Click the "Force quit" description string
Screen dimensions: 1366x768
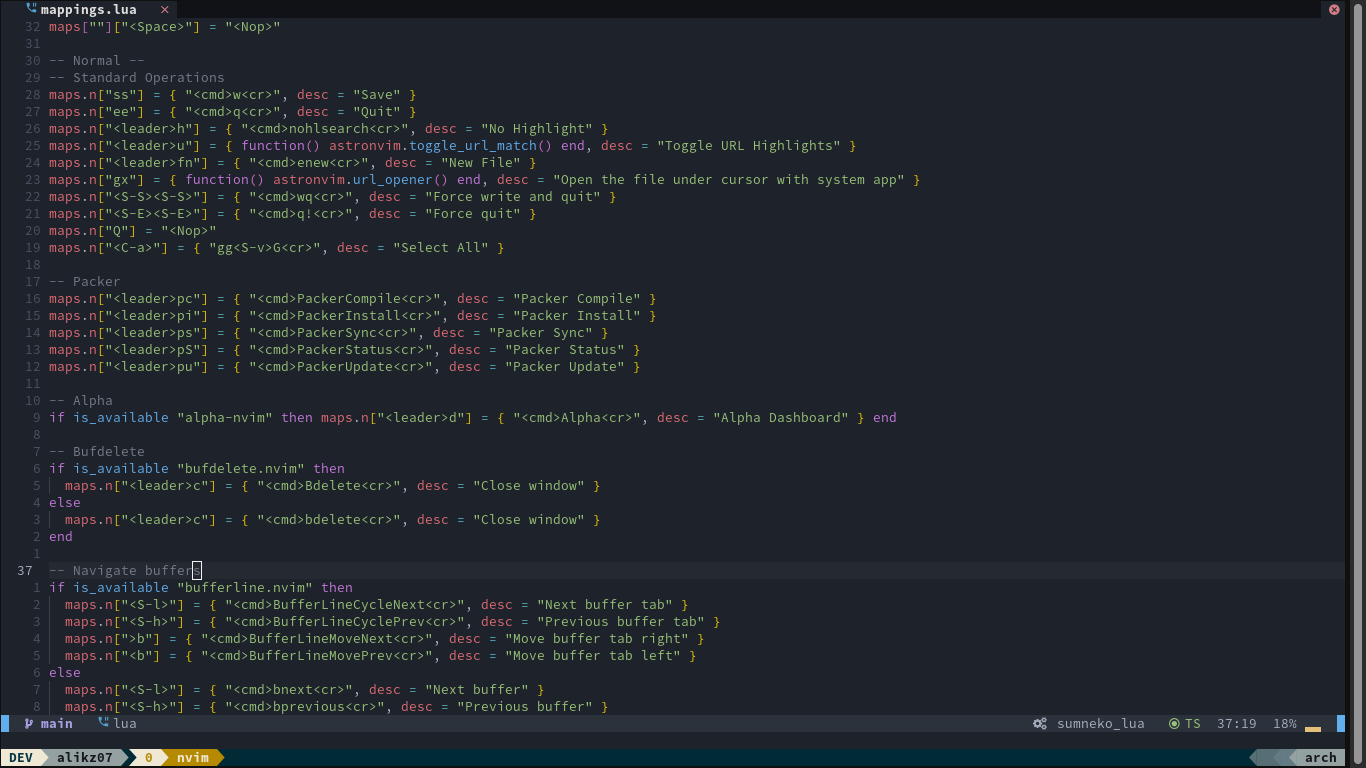(473, 213)
